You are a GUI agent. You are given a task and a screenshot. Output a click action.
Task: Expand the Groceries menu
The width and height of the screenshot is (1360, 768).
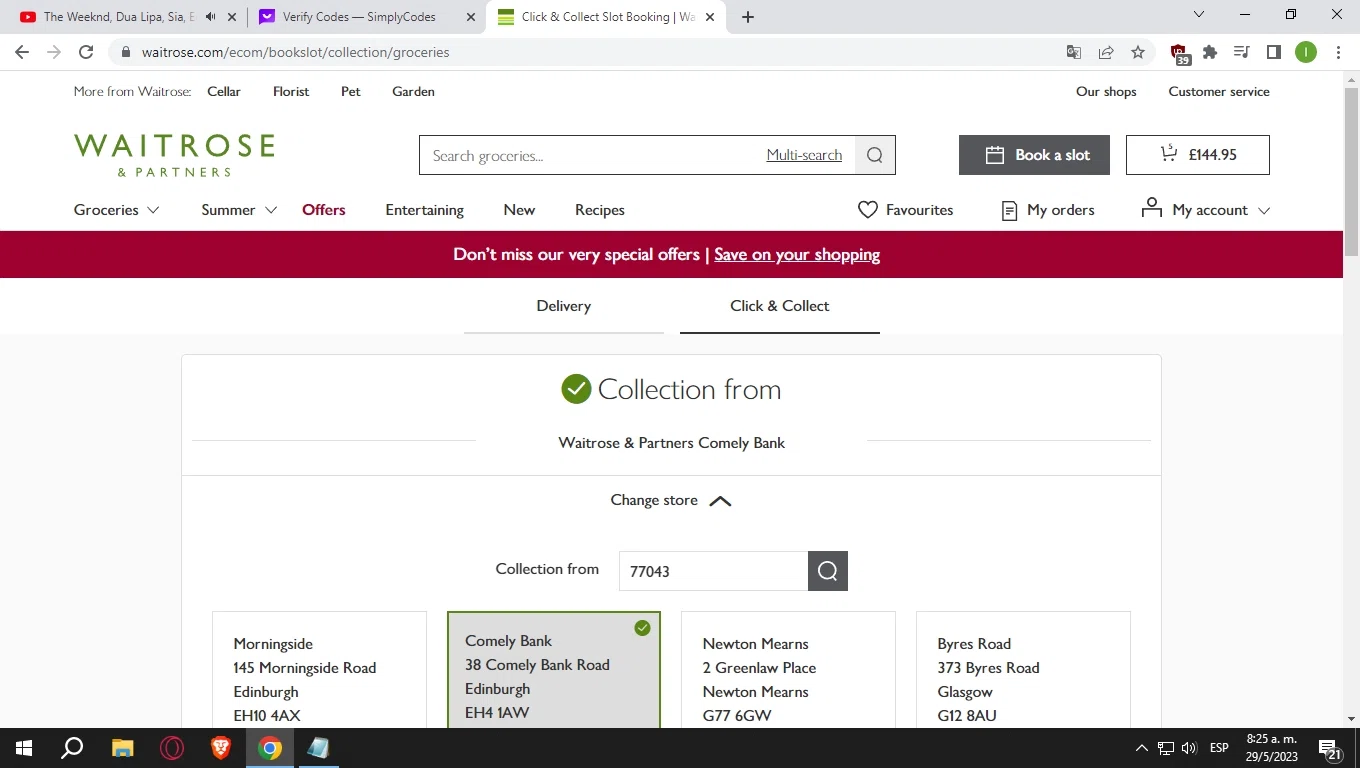[116, 210]
